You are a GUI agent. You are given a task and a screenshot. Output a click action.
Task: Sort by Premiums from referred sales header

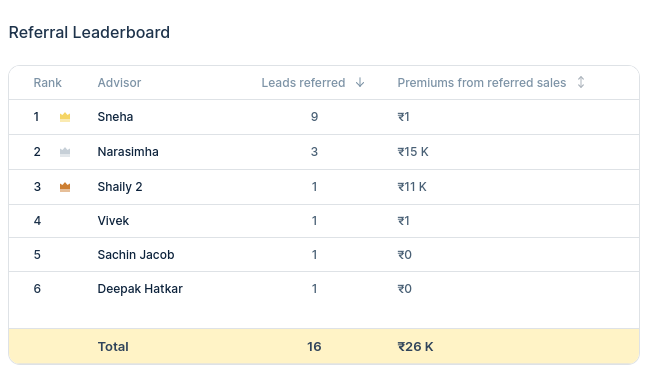[481, 83]
